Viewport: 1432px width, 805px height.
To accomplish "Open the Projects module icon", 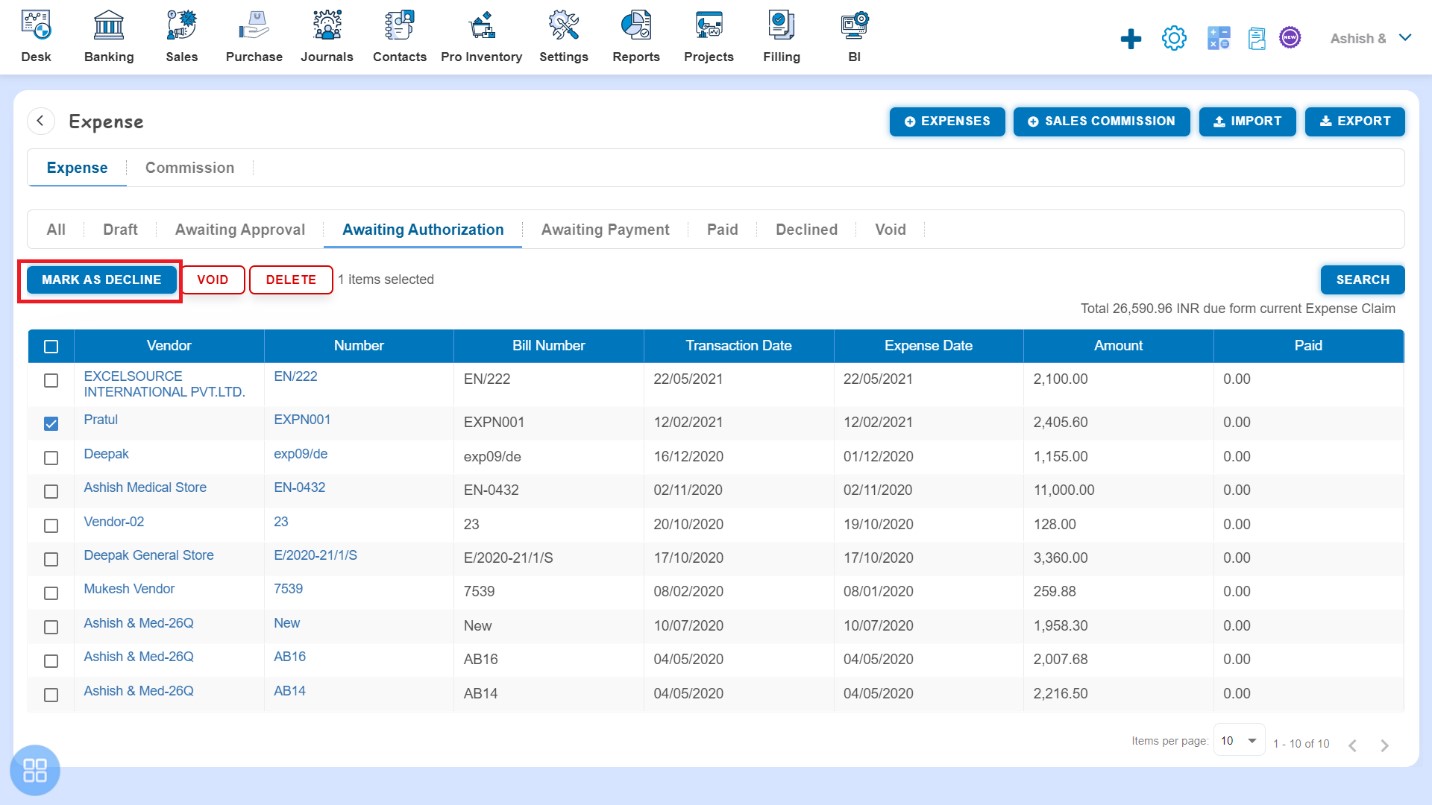I will (x=709, y=24).
